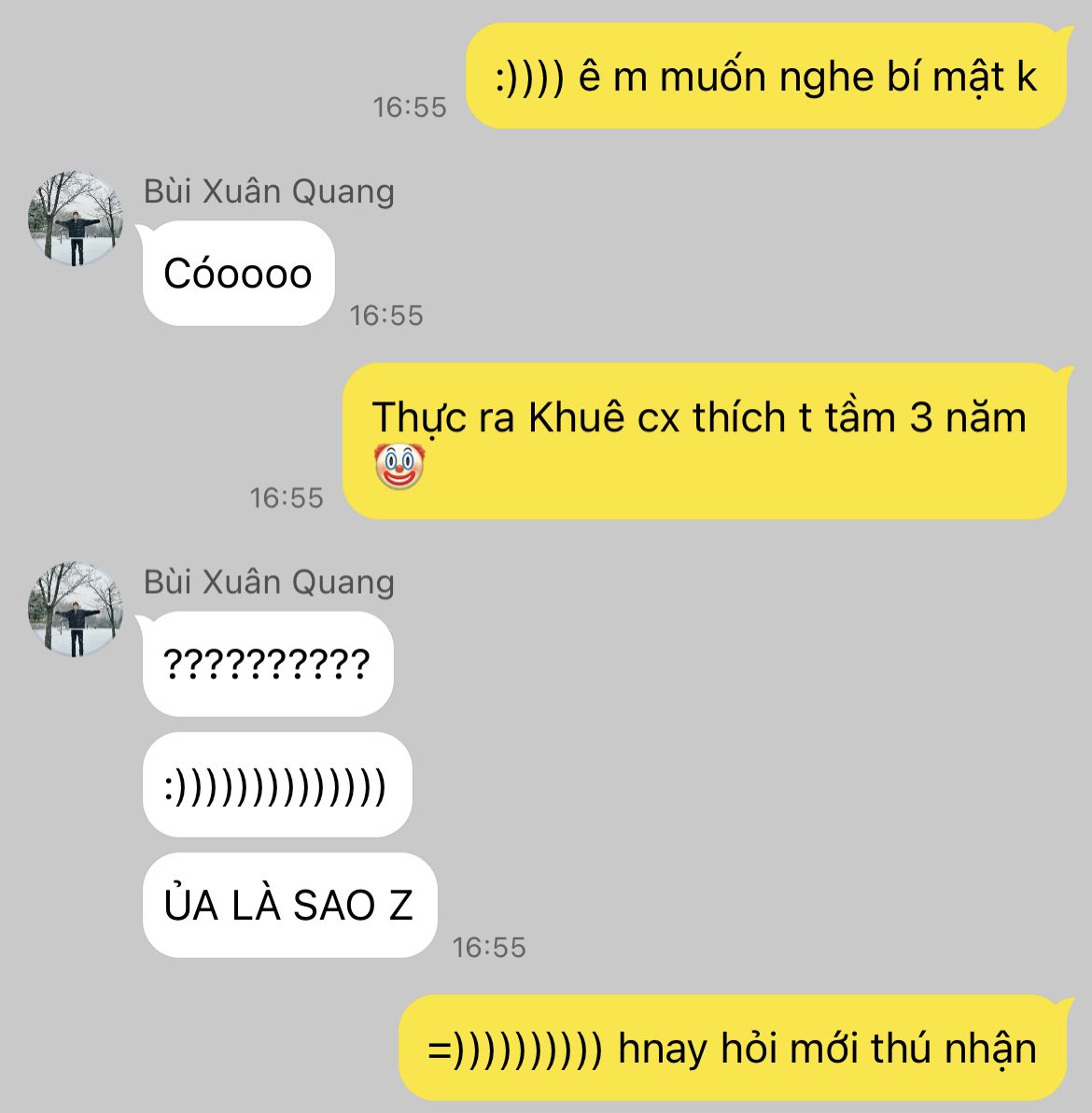Open Bùi Xuân Quang's avatar beside ?????????? message

[76, 609]
